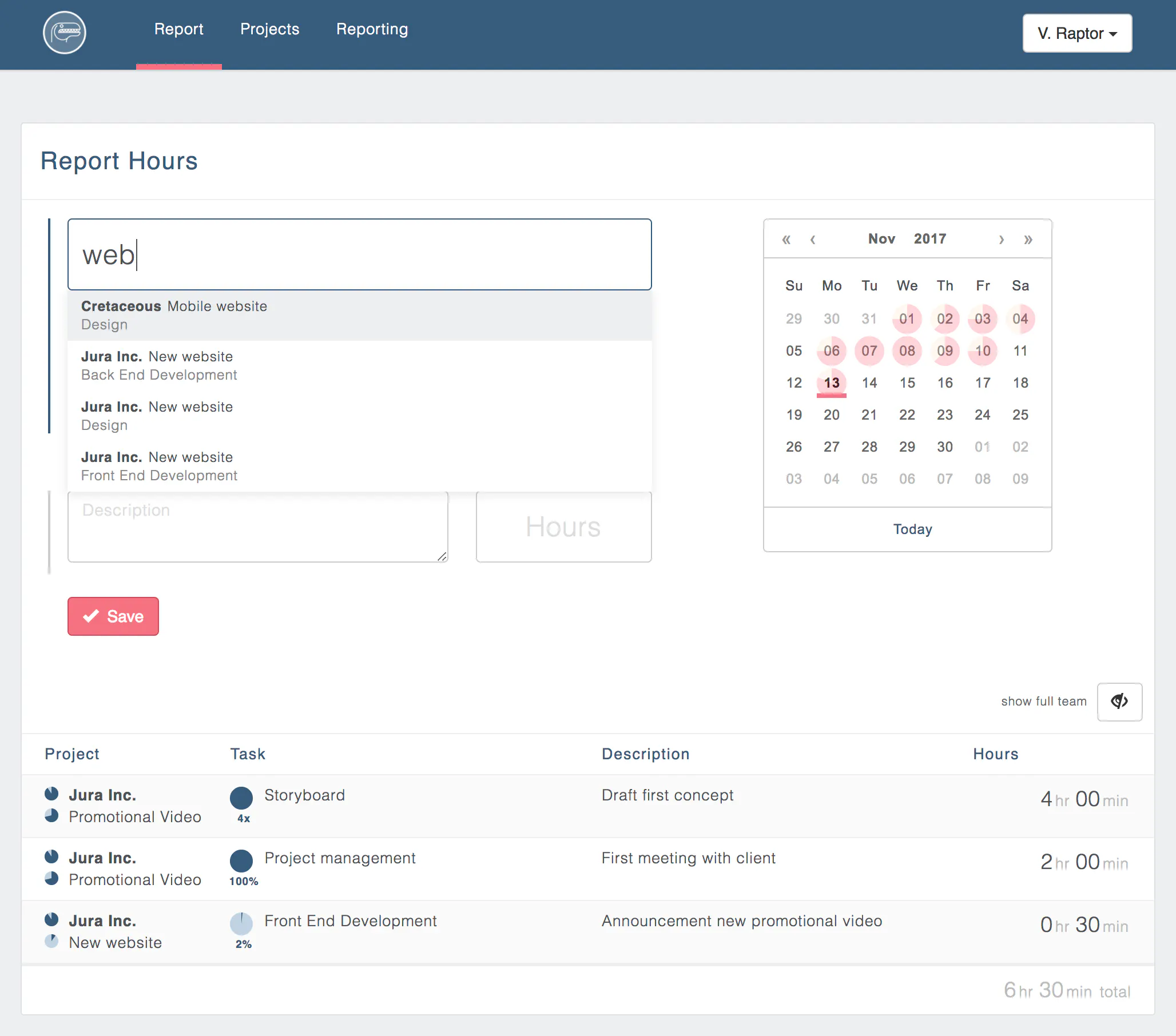This screenshot has height=1036, width=1176.
Task: Open the Reporting tab
Action: [372, 29]
